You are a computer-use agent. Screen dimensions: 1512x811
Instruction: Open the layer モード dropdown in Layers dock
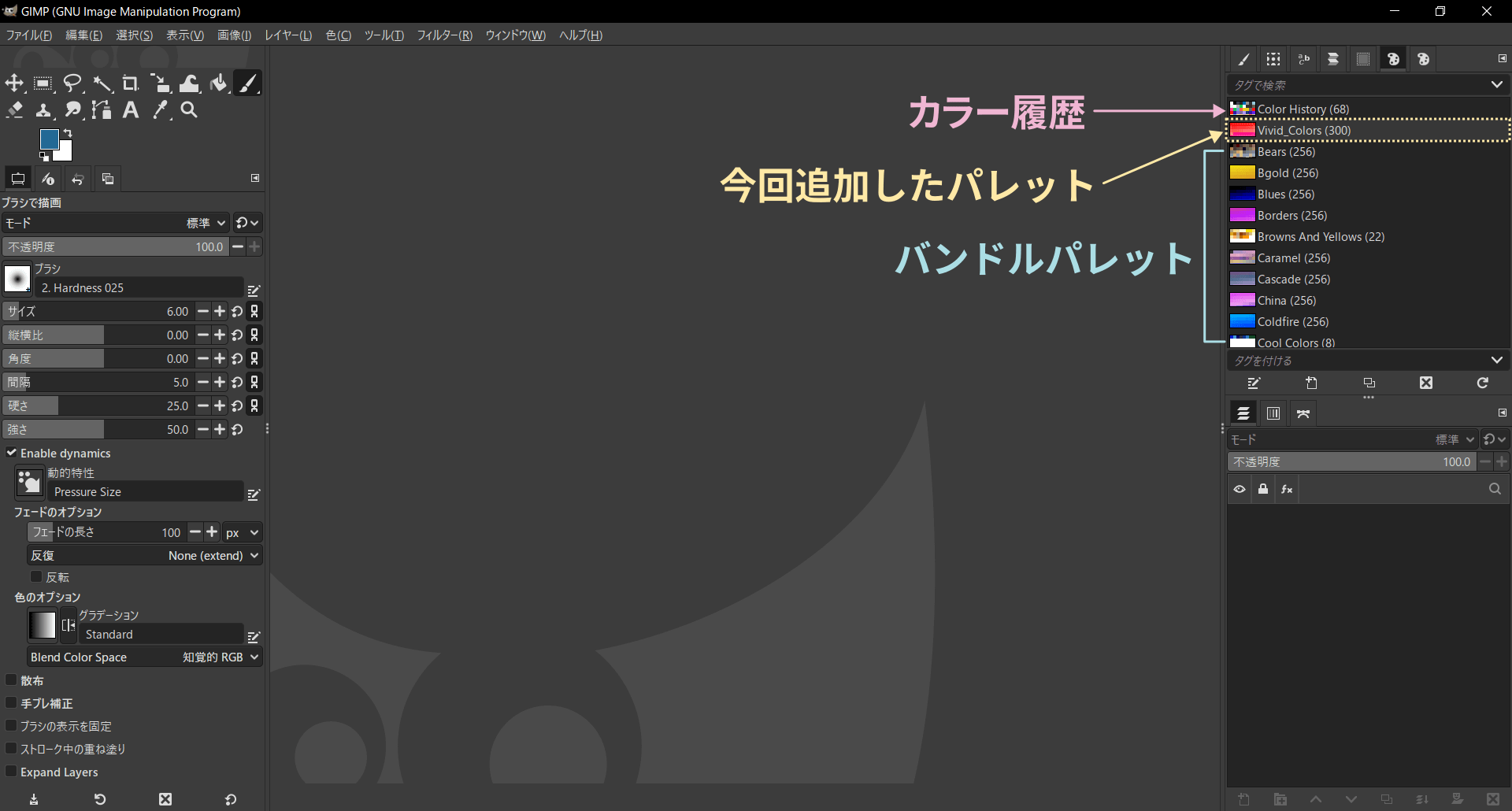pos(1352,439)
